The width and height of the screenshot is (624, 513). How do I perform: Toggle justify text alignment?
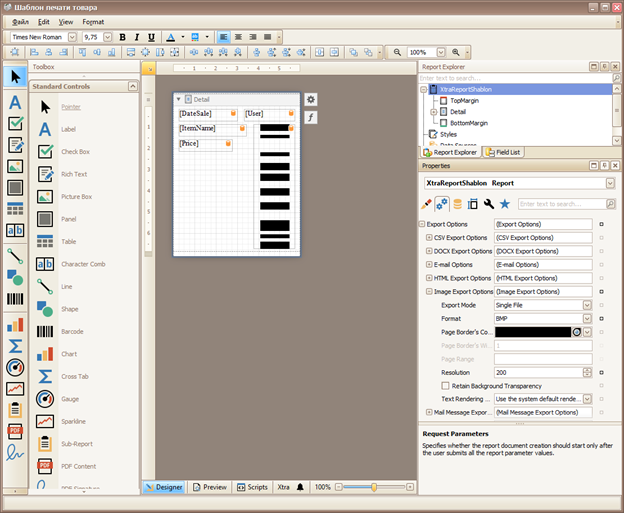coord(267,37)
